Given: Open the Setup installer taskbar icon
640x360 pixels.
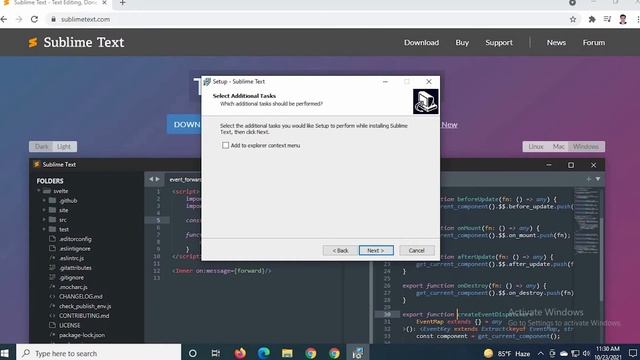Looking at the screenshot, I should pyautogui.click(x=358, y=353).
